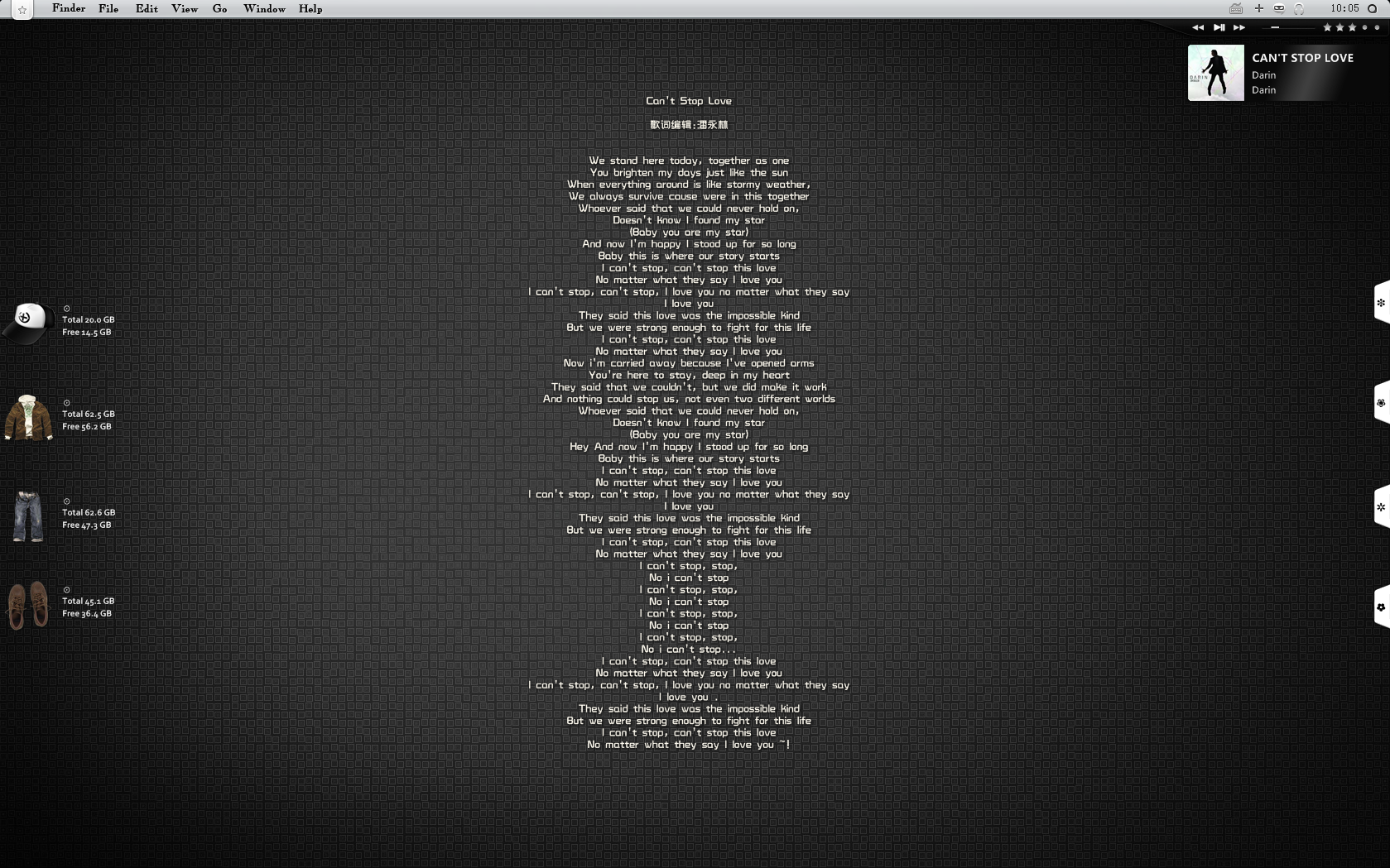Image resolution: width=1390 pixels, height=868 pixels.
Task: Open the brown shoes drive icon
Action: (x=28, y=605)
